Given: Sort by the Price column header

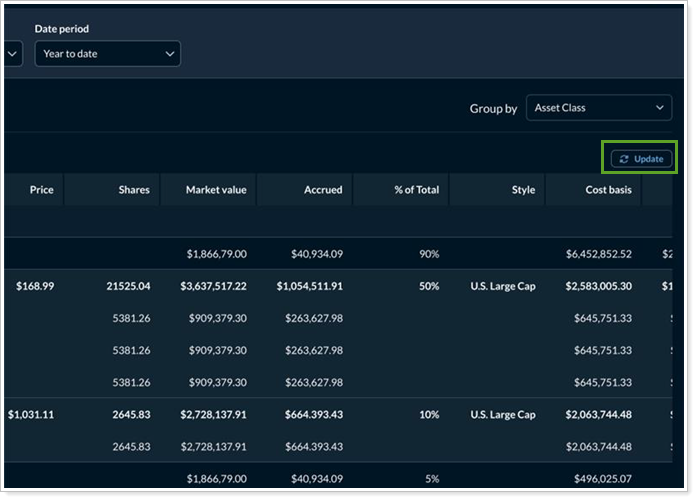Looking at the screenshot, I should tap(41, 189).
